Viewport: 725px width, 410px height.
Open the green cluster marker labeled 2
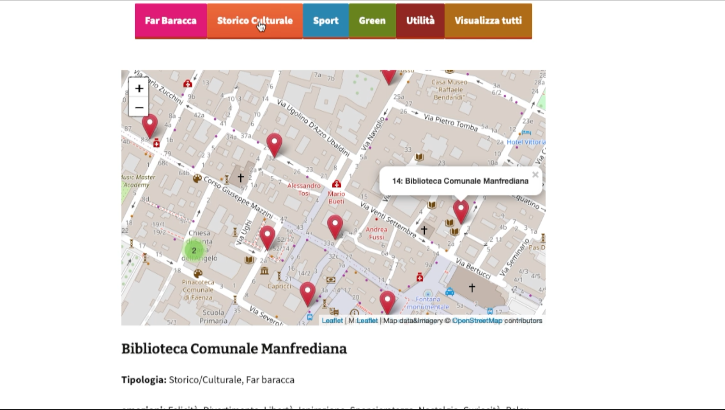coord(193,251)
